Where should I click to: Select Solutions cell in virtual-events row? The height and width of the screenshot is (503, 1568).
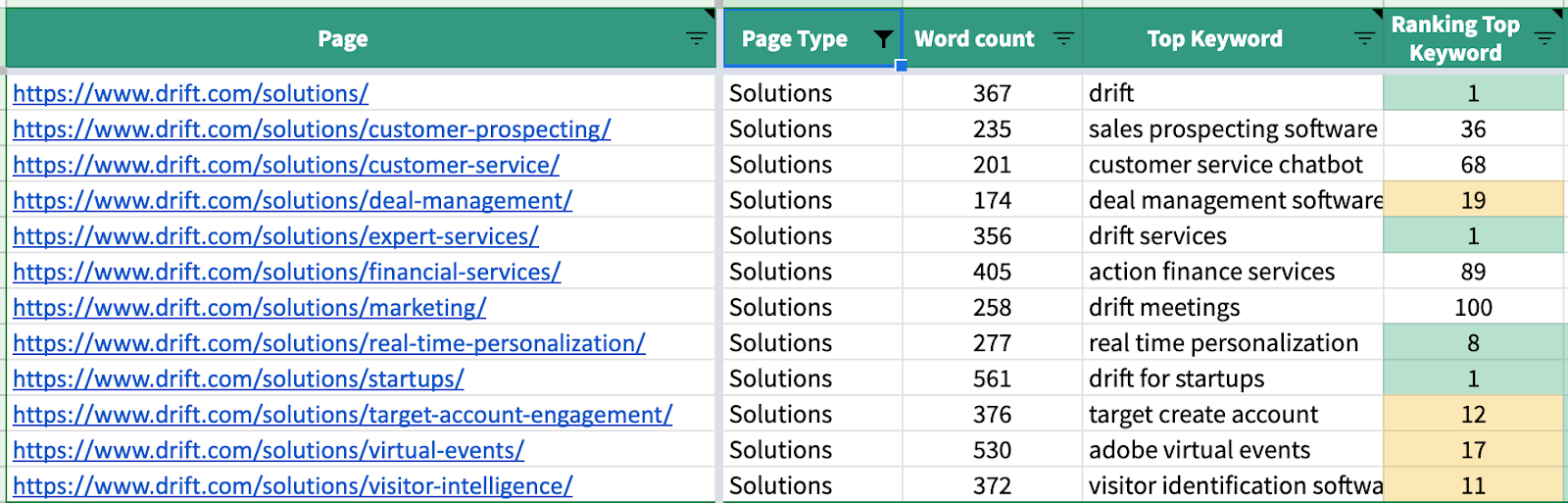pyautogui.click(x=812, y=450)
